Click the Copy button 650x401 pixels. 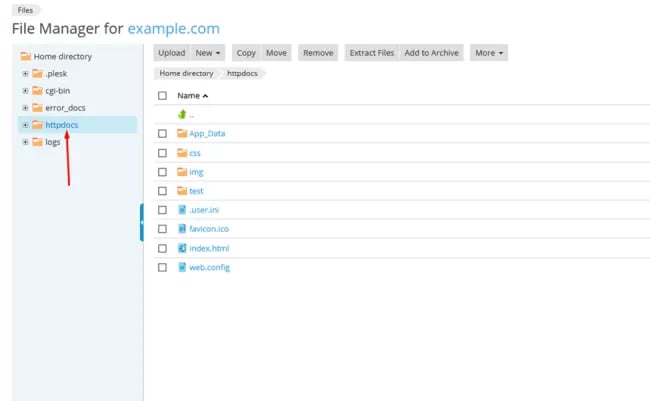[246, 53]
